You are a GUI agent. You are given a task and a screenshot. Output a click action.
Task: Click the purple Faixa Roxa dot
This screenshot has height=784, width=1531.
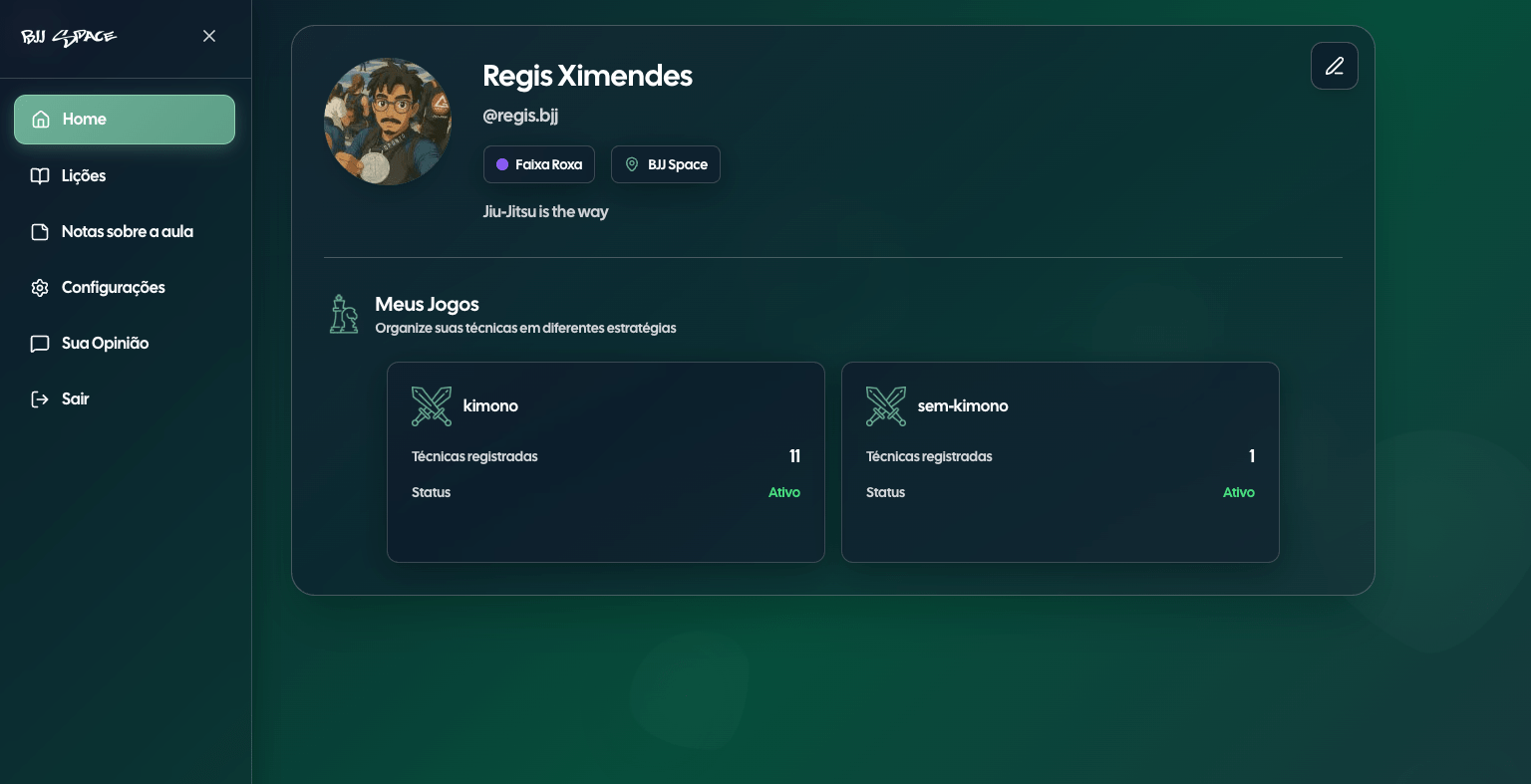502,164
